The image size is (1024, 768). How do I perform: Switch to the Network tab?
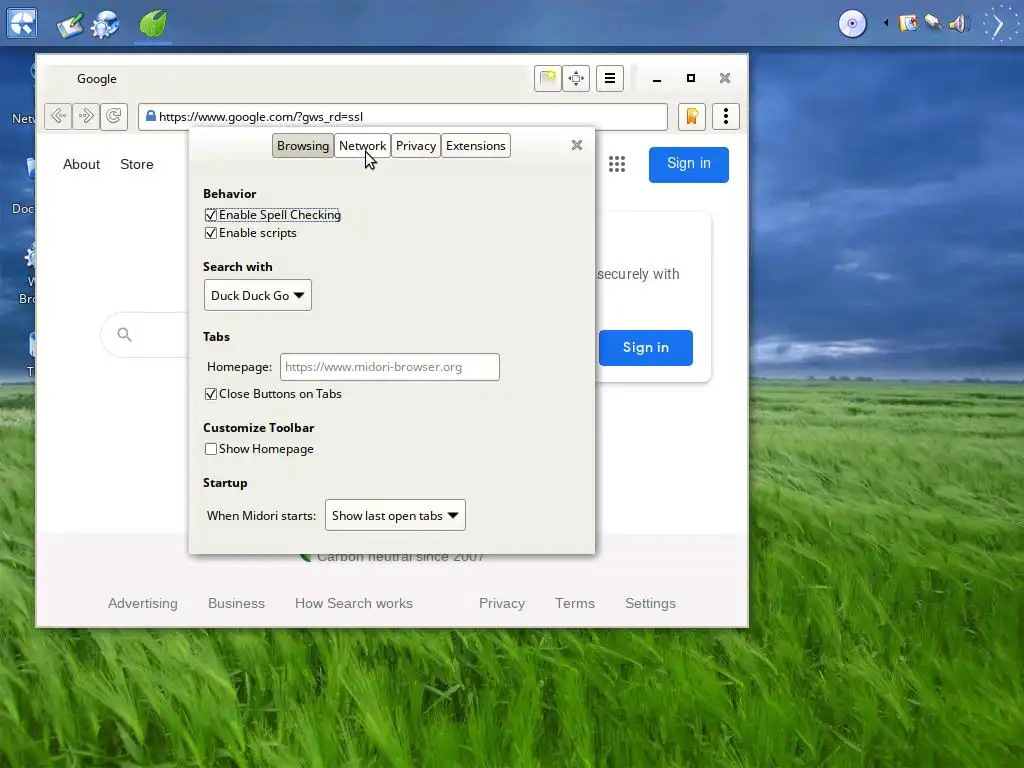(x=362, y=146)
